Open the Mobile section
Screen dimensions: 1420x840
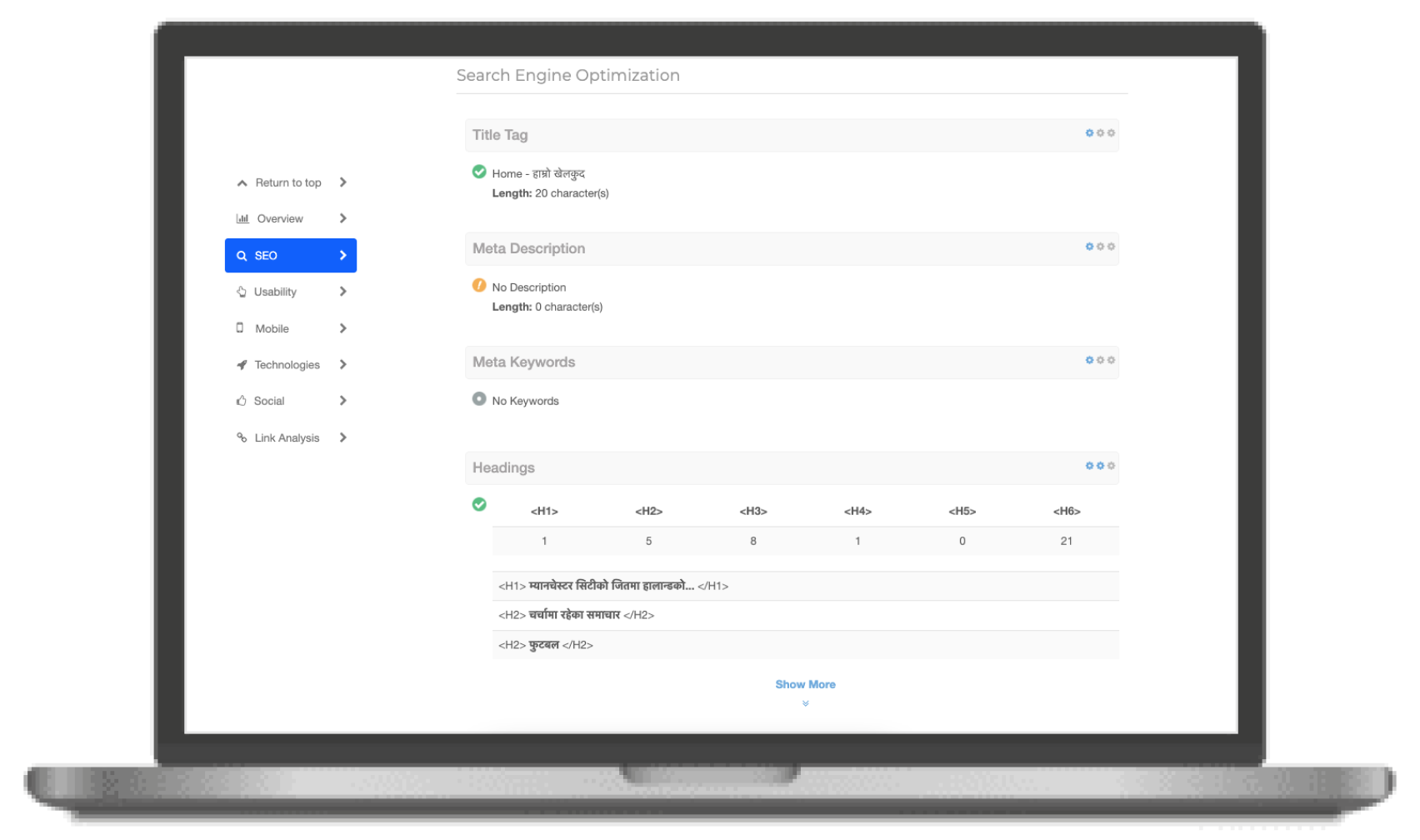click(x=291, y=328)
